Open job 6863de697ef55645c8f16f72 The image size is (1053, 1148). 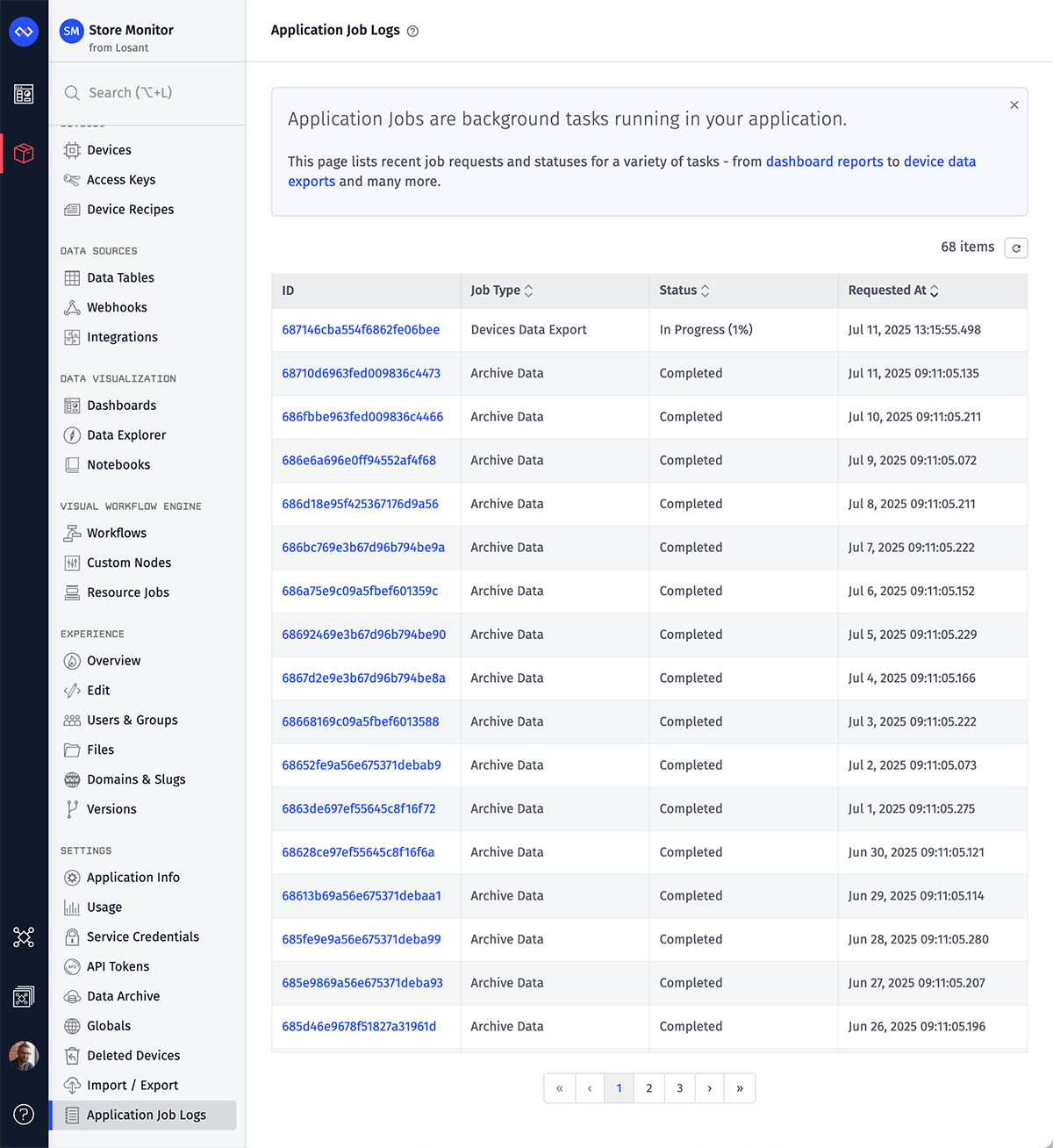(x=359, y=809)
